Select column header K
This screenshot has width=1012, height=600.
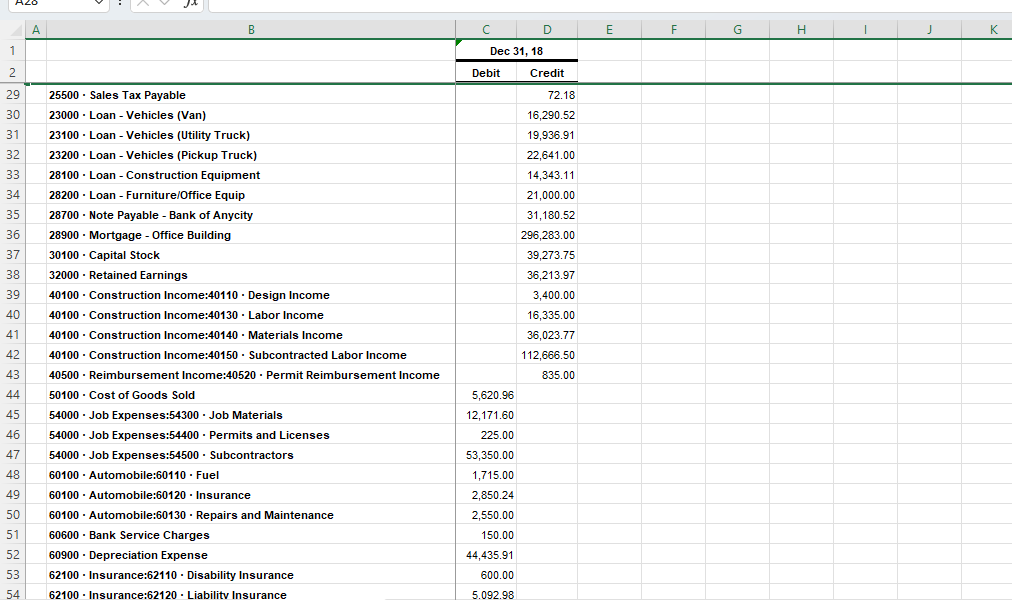993,29
